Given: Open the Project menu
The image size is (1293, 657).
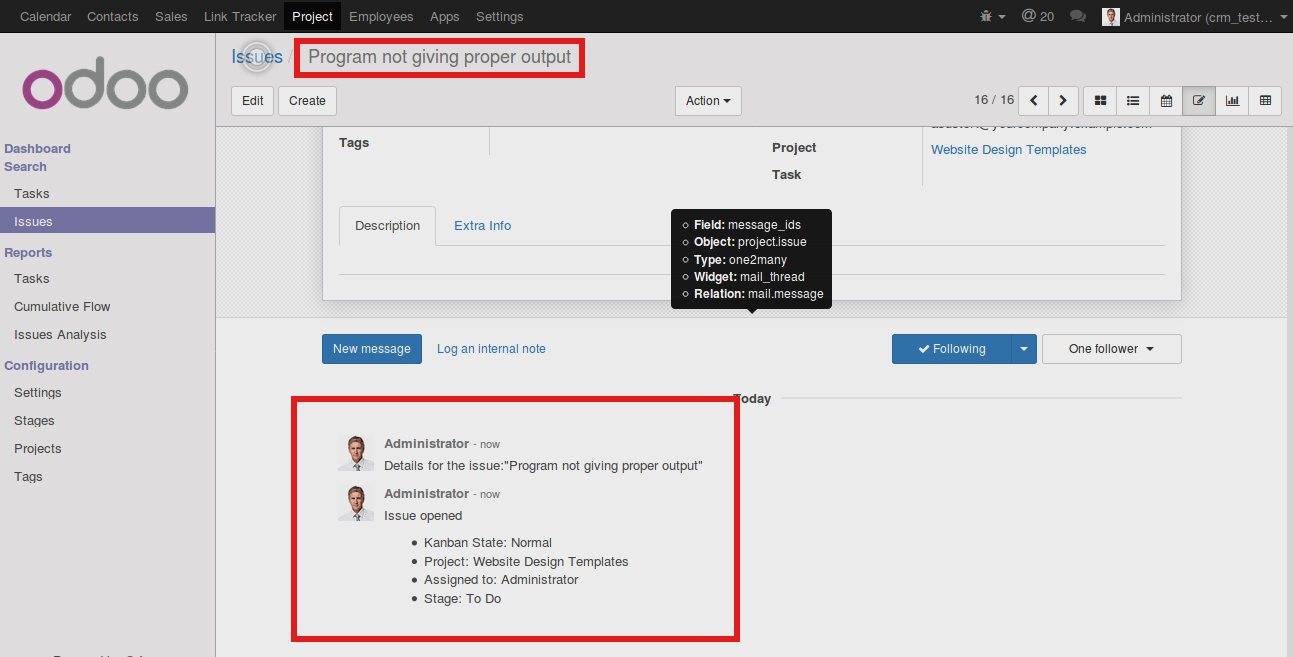Looking at the screenshot, I should click(312, 16).
